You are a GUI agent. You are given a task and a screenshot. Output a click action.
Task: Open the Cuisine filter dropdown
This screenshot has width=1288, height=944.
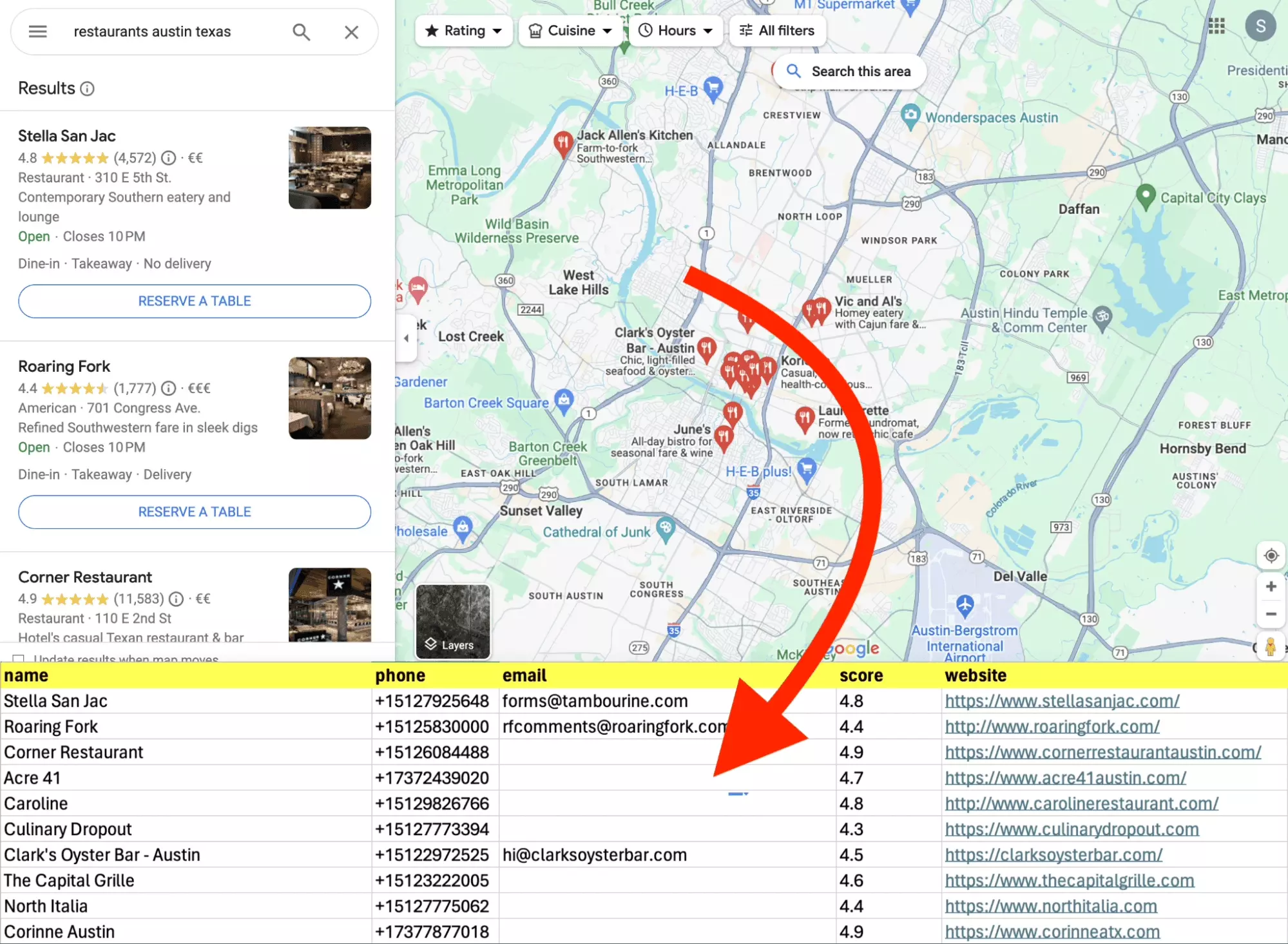point(570,30)
